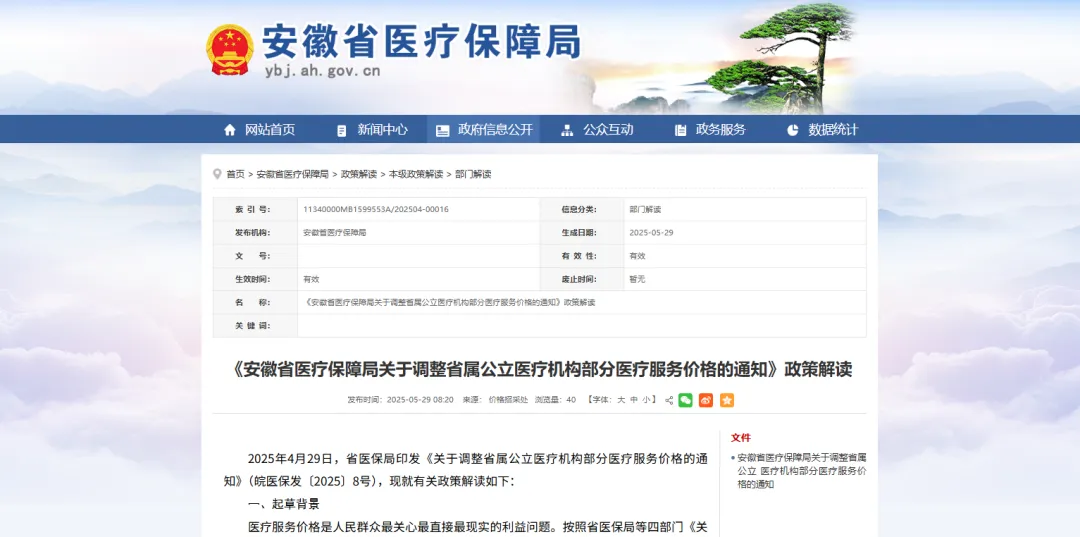Click index number 11340000MB1599553A/202504-00016
The width and height of the screenshot is (1080, 537).
coord(376,209)
